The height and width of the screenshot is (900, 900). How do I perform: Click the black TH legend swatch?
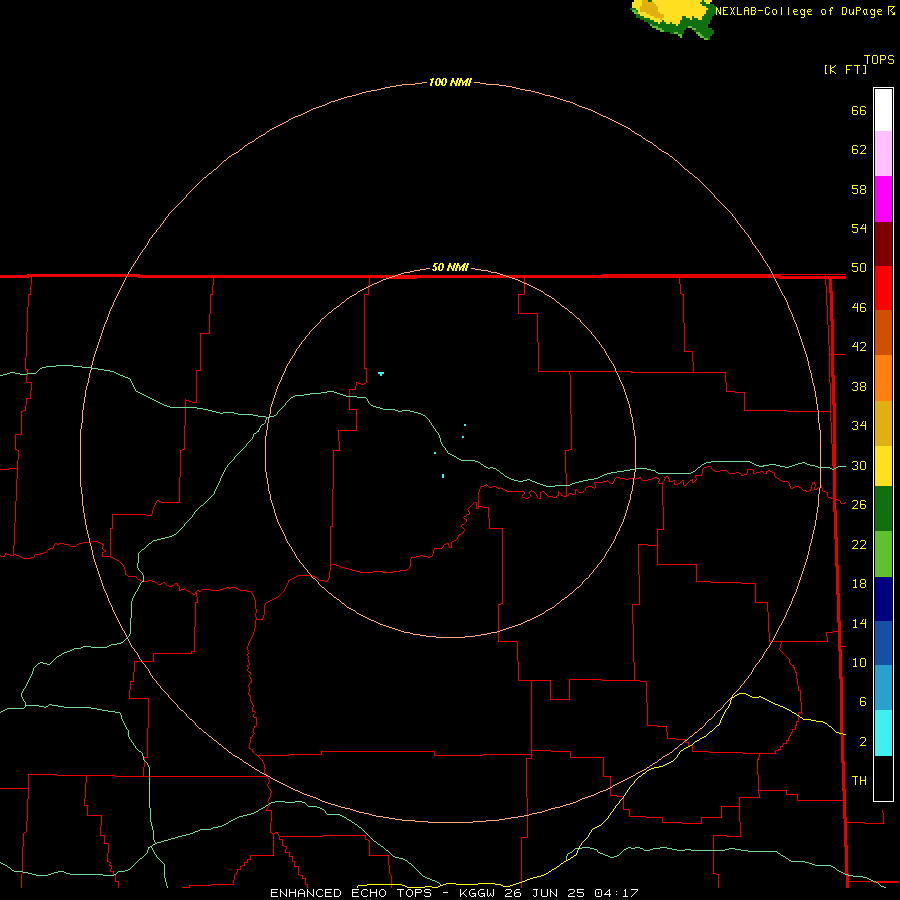[883, 778]
